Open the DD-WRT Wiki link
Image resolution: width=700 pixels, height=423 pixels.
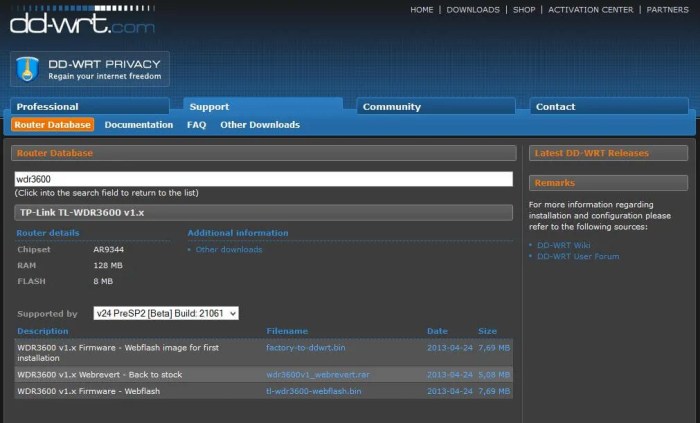[563, 245]
